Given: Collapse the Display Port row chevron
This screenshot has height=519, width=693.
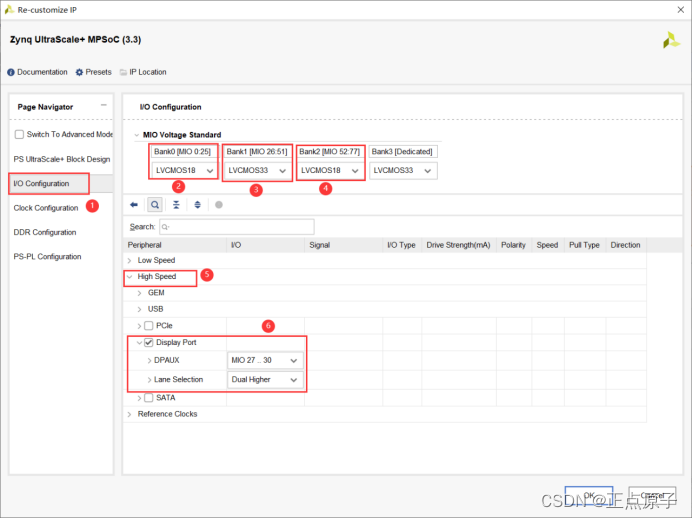Looking at the screenshot, I should coord(139,343).
